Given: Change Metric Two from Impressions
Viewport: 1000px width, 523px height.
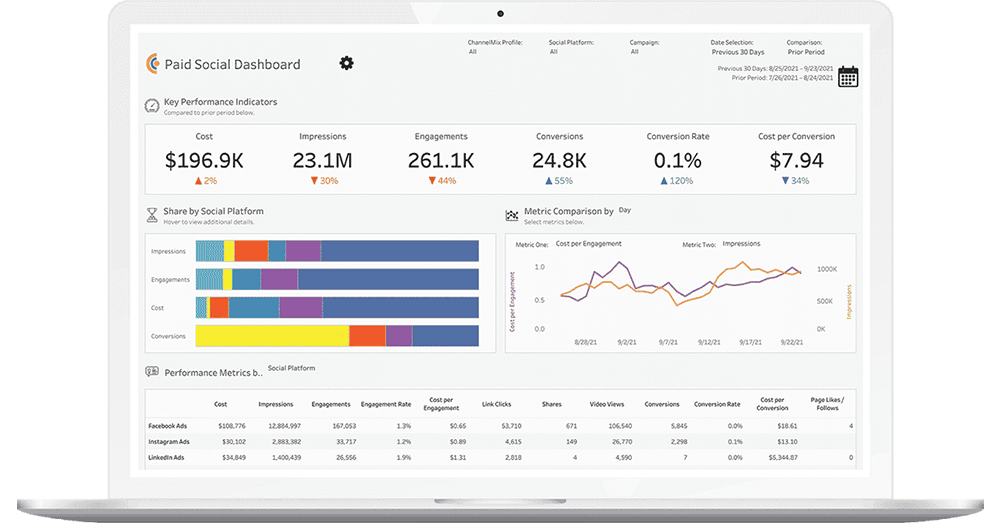Looking at the screenshot, I should [741, 244].
